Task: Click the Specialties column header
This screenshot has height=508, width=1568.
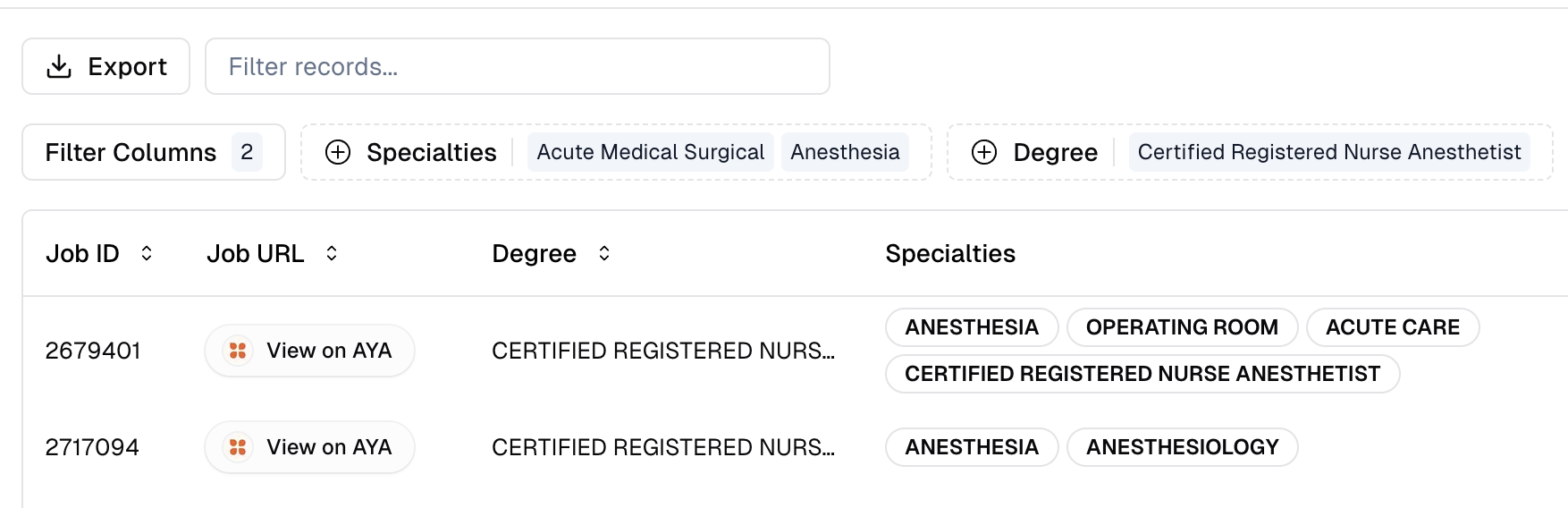Action: pyautogui.click(x=949, y=254)
